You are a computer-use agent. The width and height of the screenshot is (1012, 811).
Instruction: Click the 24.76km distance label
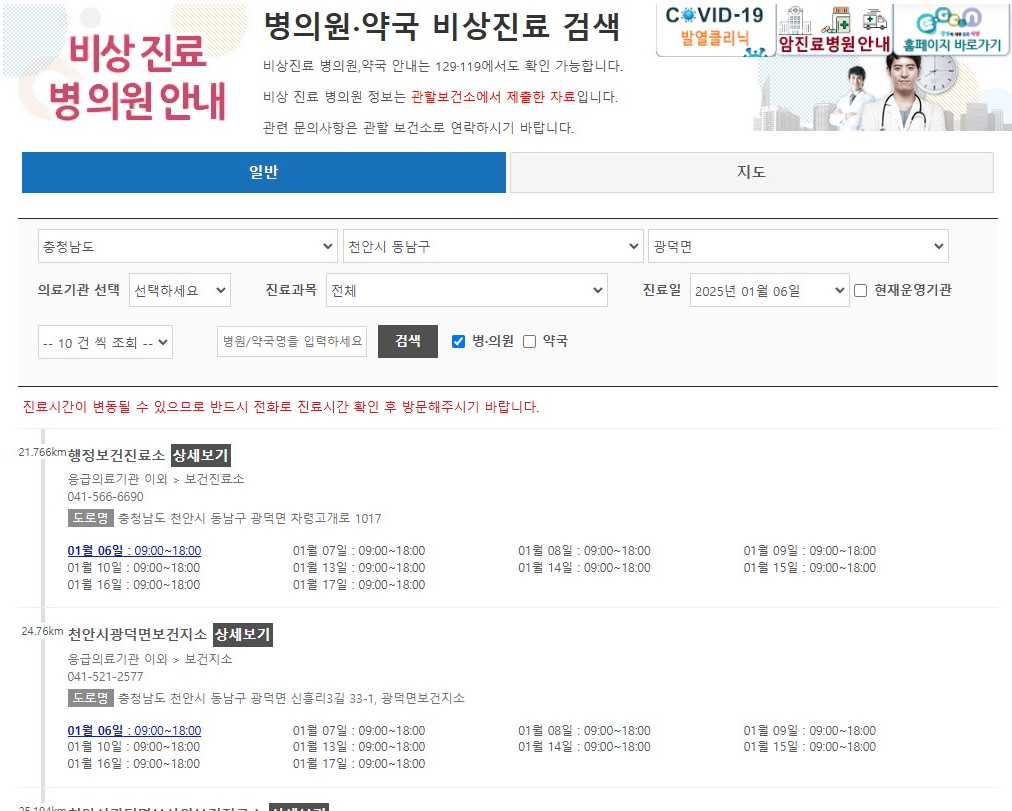(43, 631)
